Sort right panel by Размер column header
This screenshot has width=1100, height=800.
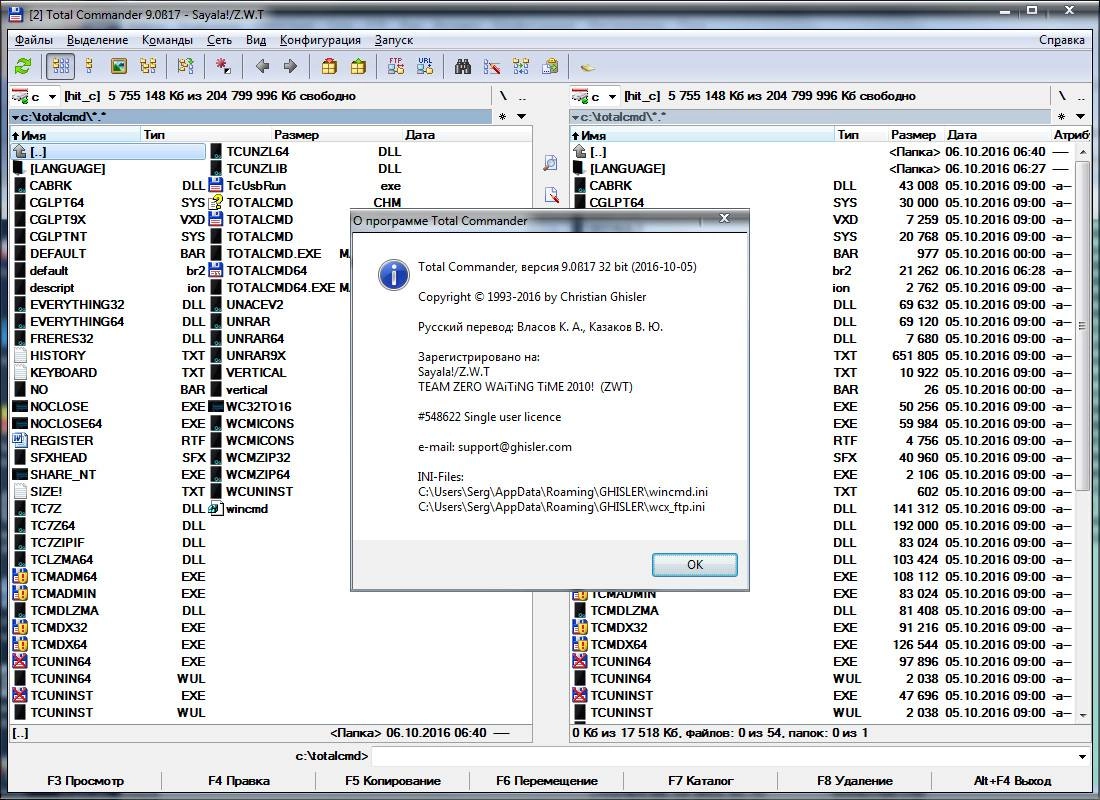(x=913, y=135)
